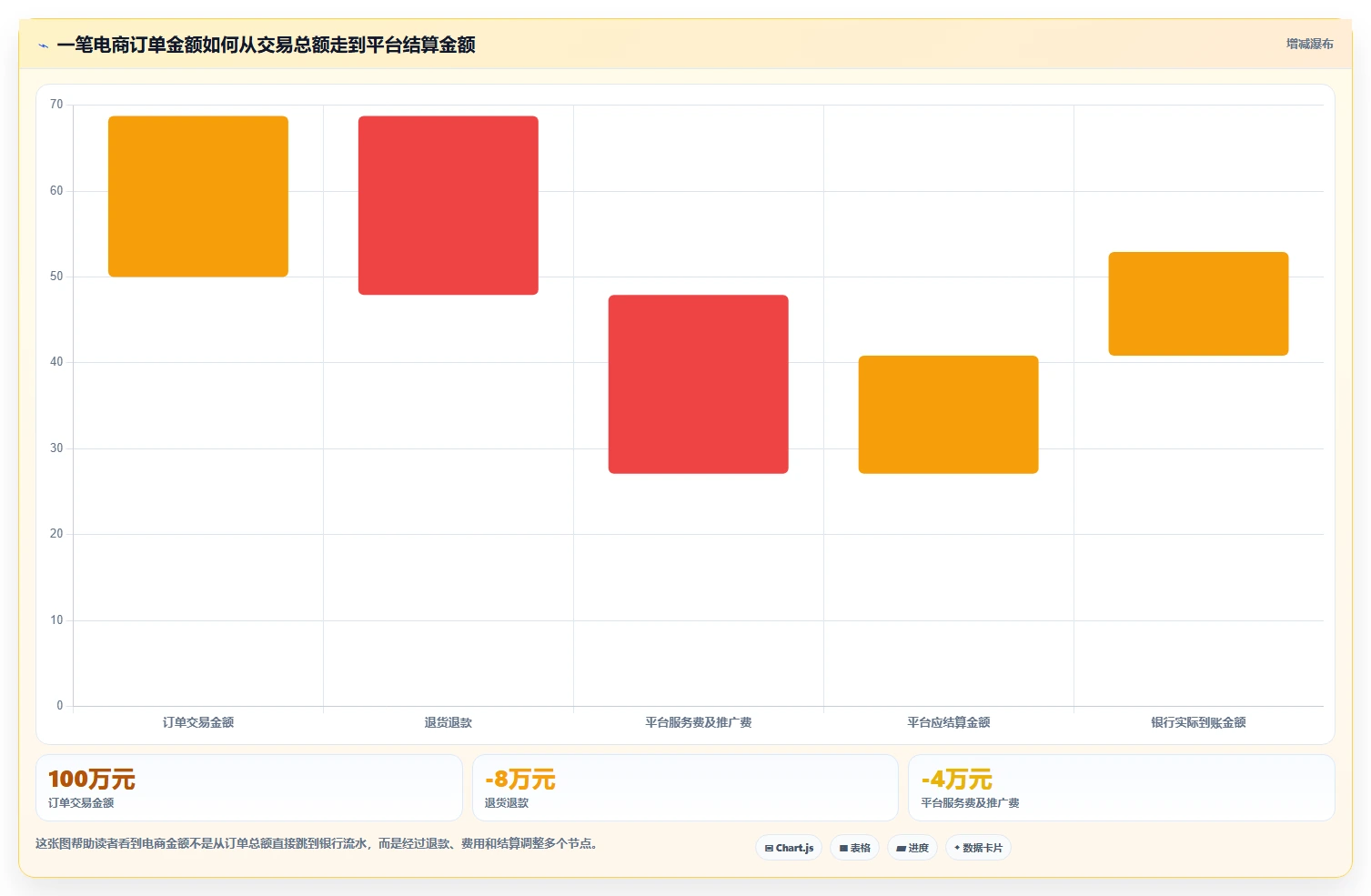This screenshot has width=1371, height=896.
Task: Select the 表格 chip
Action: [854, 848]
